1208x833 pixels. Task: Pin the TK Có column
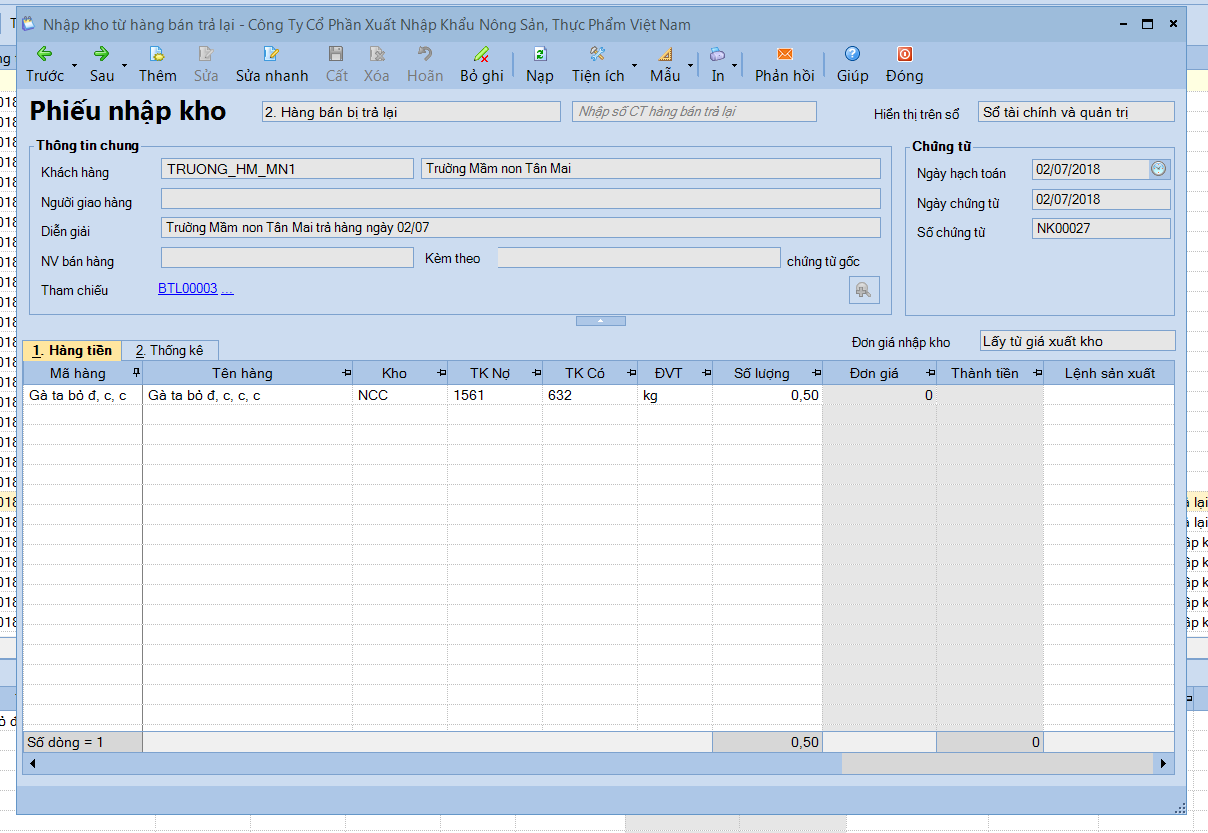coord(631,373)
